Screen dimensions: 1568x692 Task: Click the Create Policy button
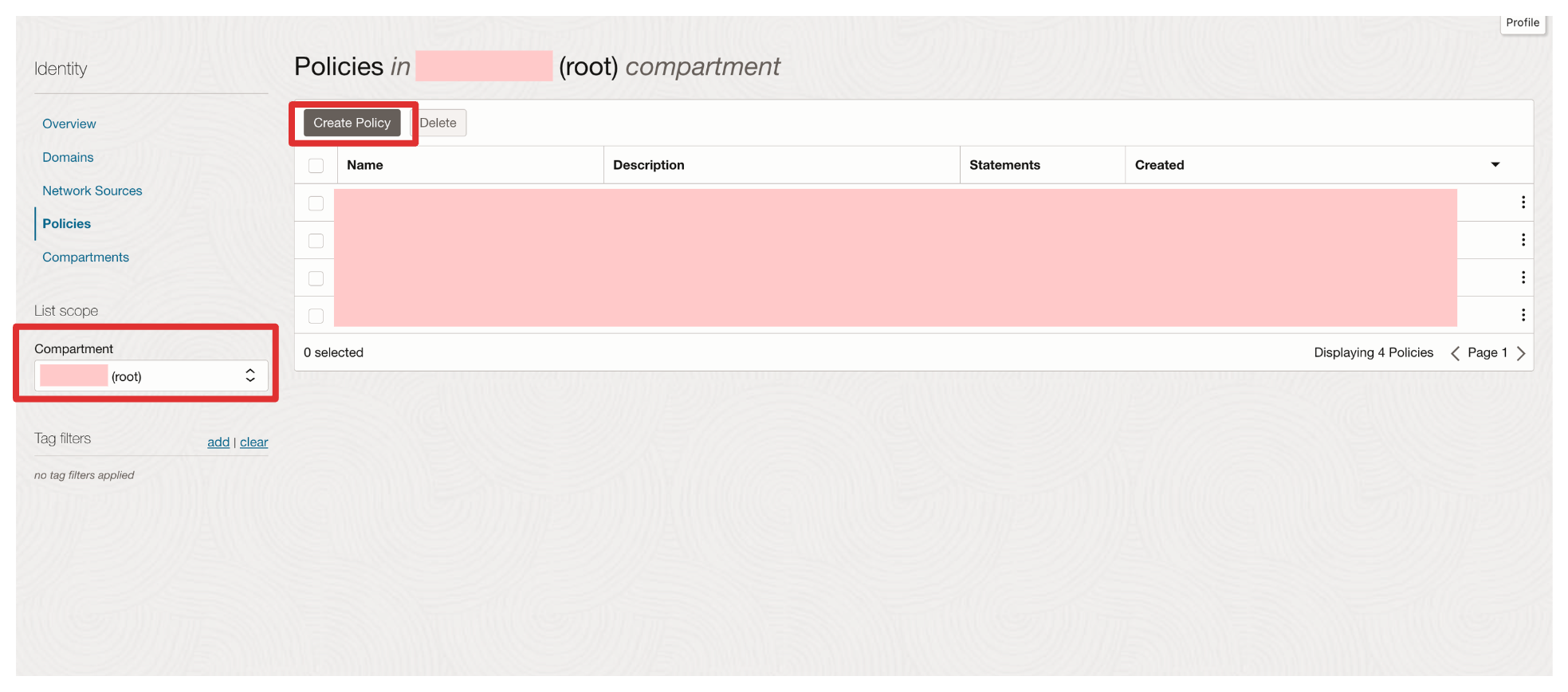click(352, 123)
